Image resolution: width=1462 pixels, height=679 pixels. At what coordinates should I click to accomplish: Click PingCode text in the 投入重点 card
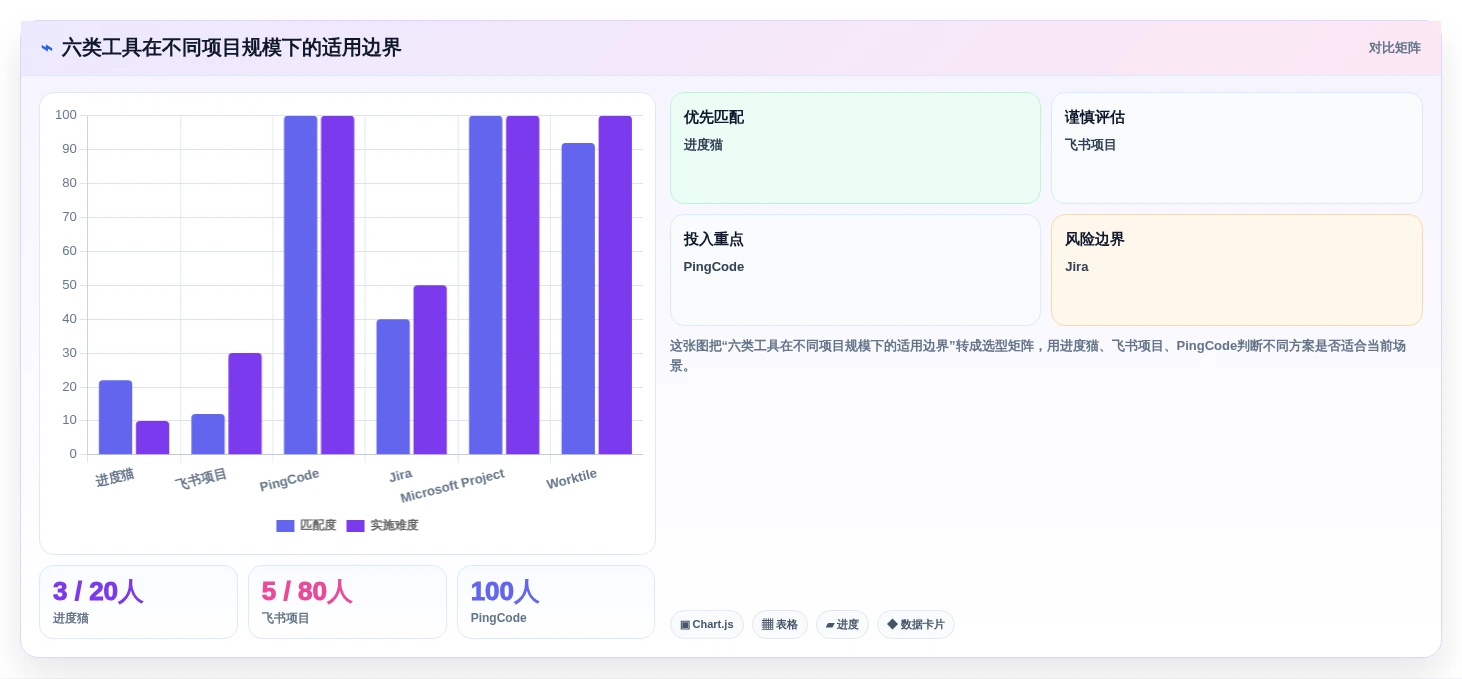714,267
